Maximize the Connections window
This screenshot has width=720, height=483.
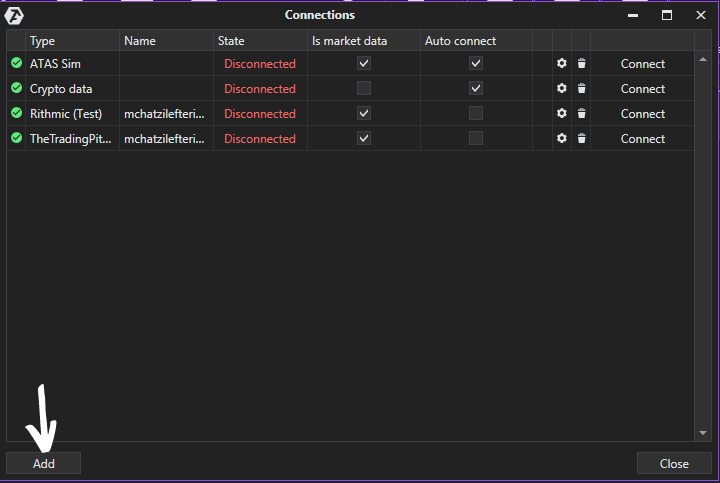[x=667, y=15]
